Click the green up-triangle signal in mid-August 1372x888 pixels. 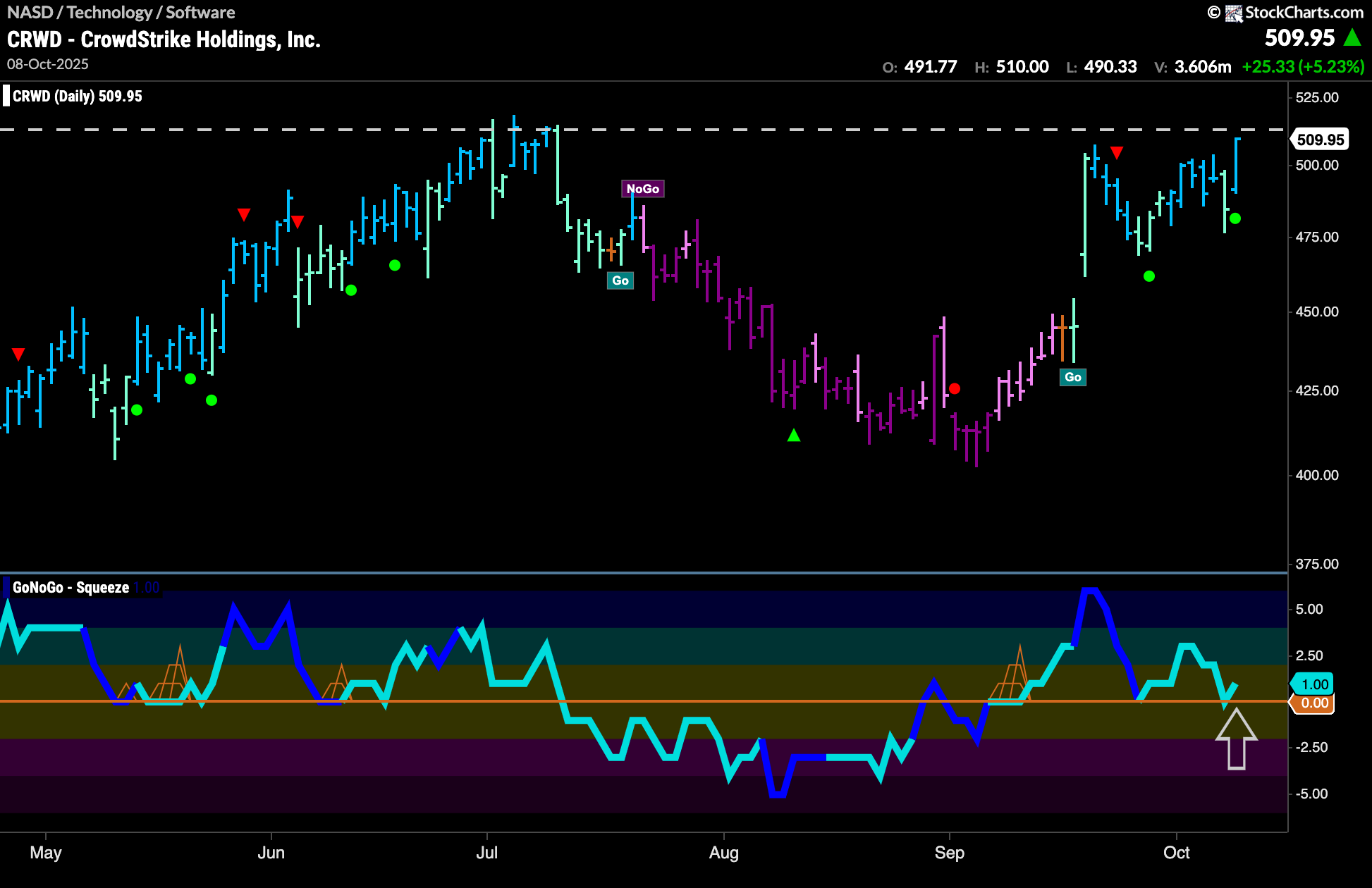click(794, 435)
